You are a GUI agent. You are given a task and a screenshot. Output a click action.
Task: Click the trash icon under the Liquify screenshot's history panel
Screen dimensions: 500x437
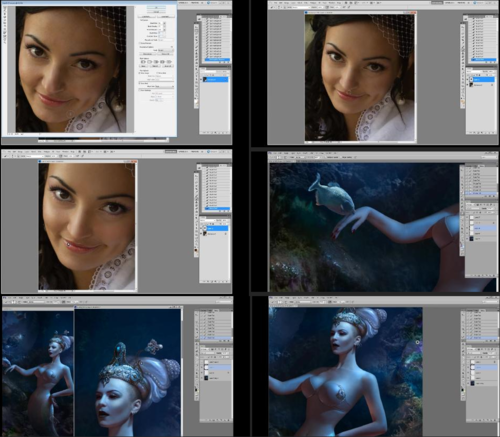(228, 62)
